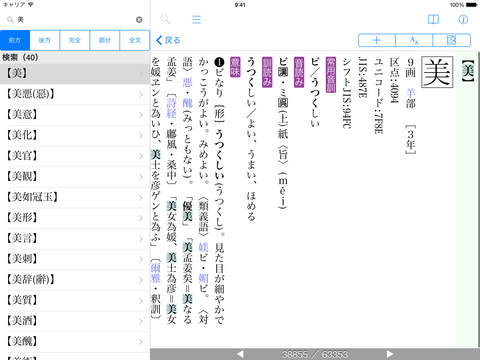Click the 9画 stroke count text
The width and height of the screenshot is (480, 360).
click(410, 68)
